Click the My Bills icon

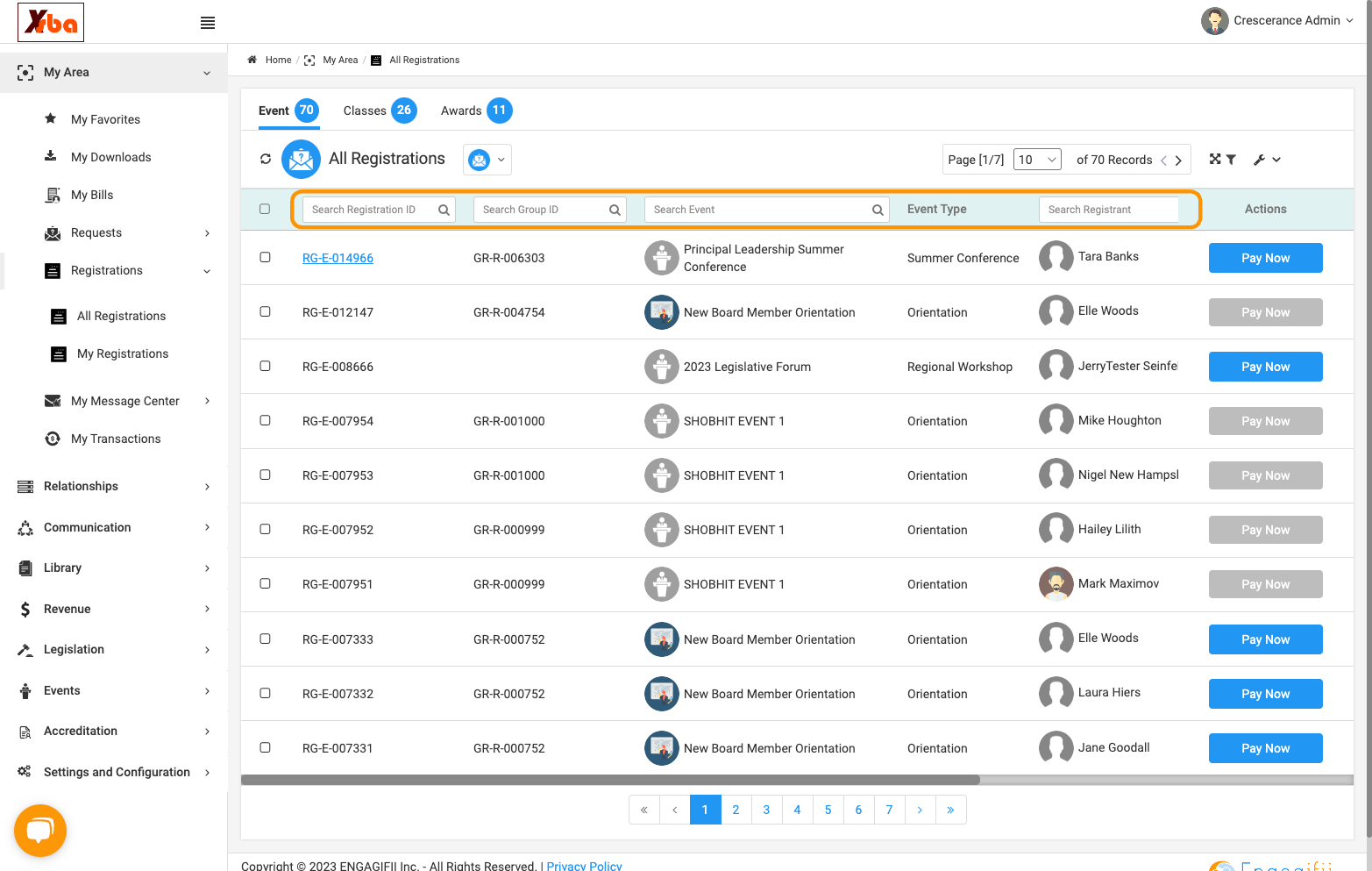pos(53,195)
